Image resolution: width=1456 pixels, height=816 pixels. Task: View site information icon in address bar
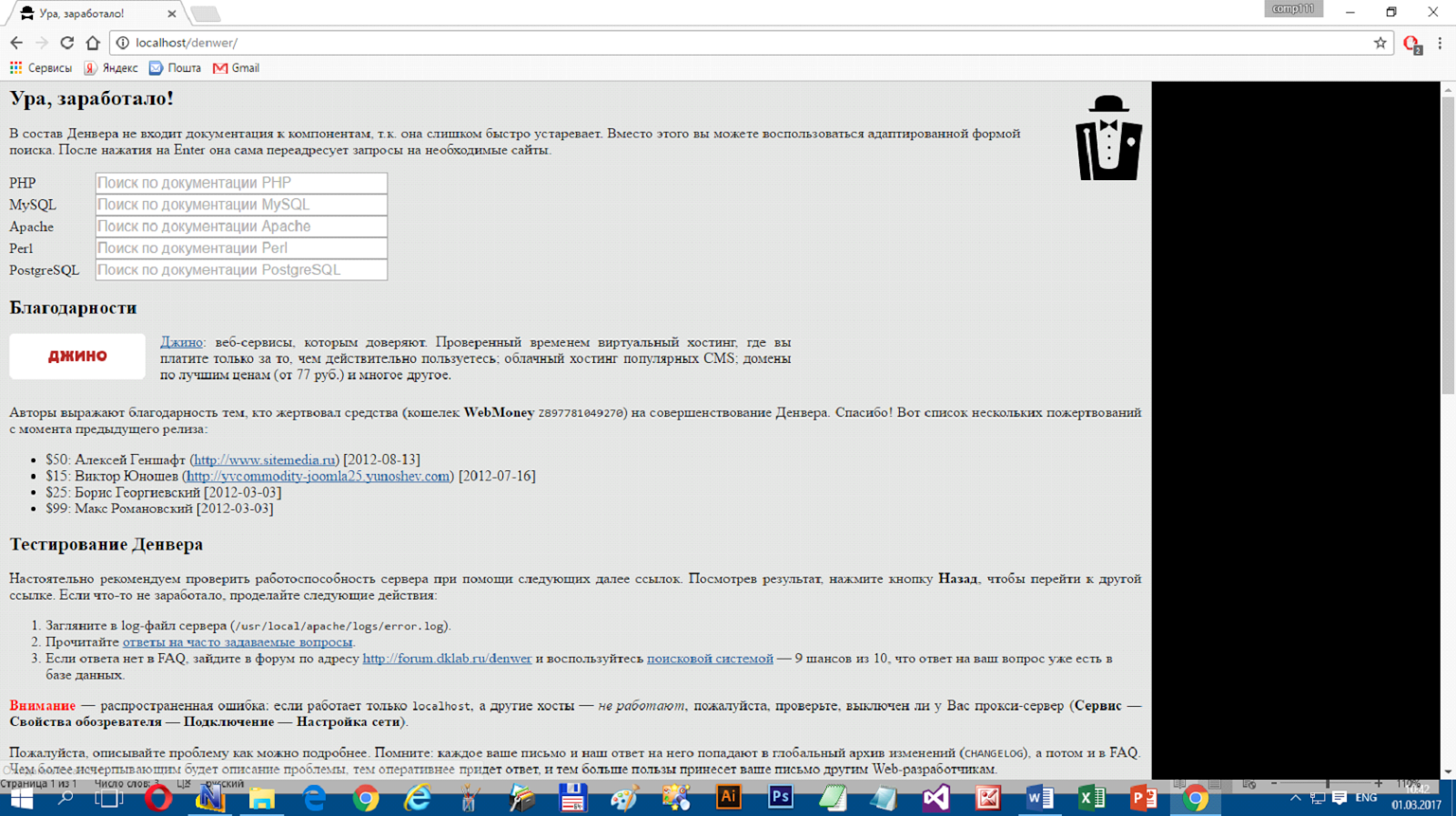coord(123,43)
